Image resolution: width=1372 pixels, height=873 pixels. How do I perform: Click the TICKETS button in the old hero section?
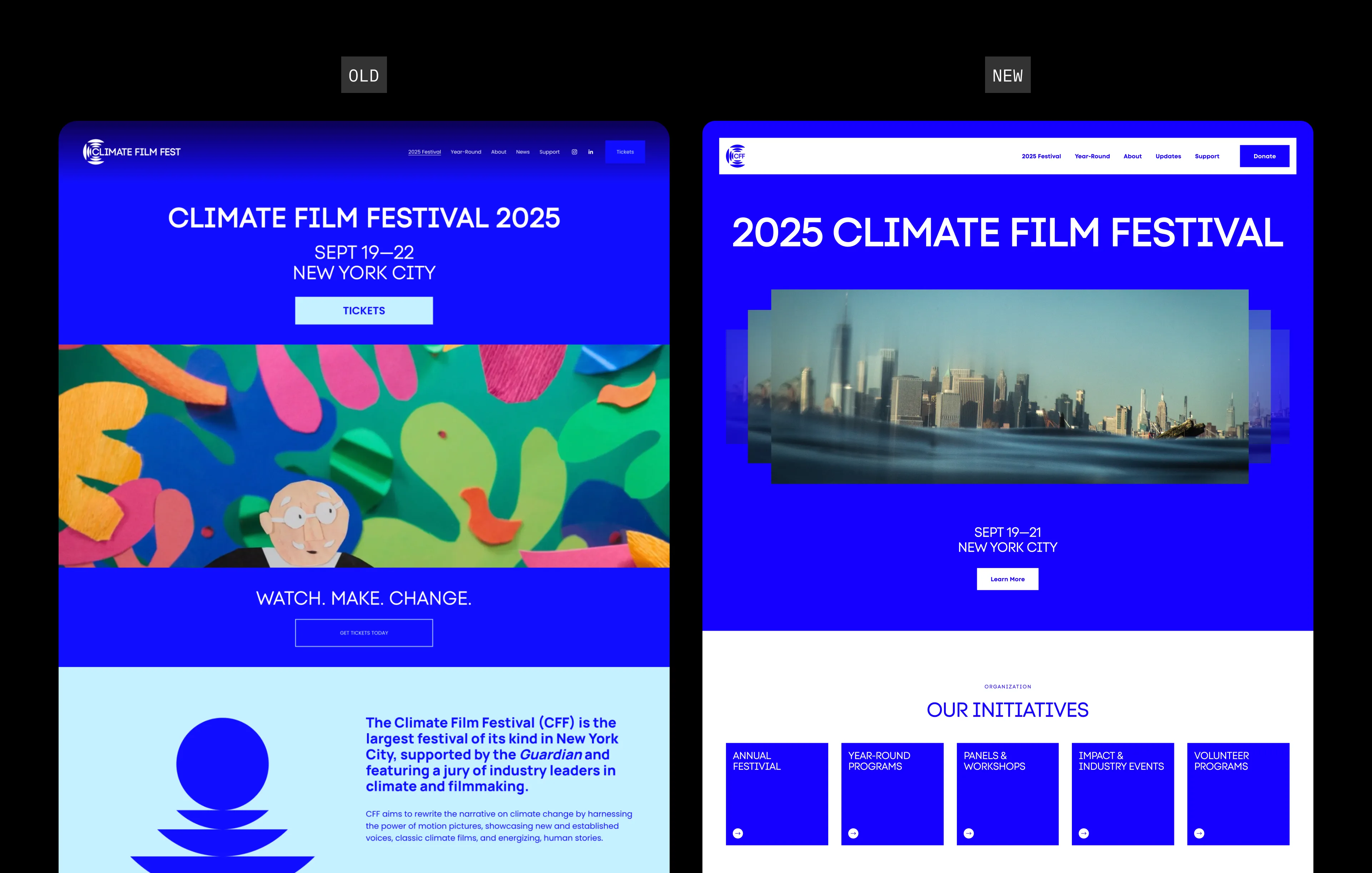[x=363, y=310]
